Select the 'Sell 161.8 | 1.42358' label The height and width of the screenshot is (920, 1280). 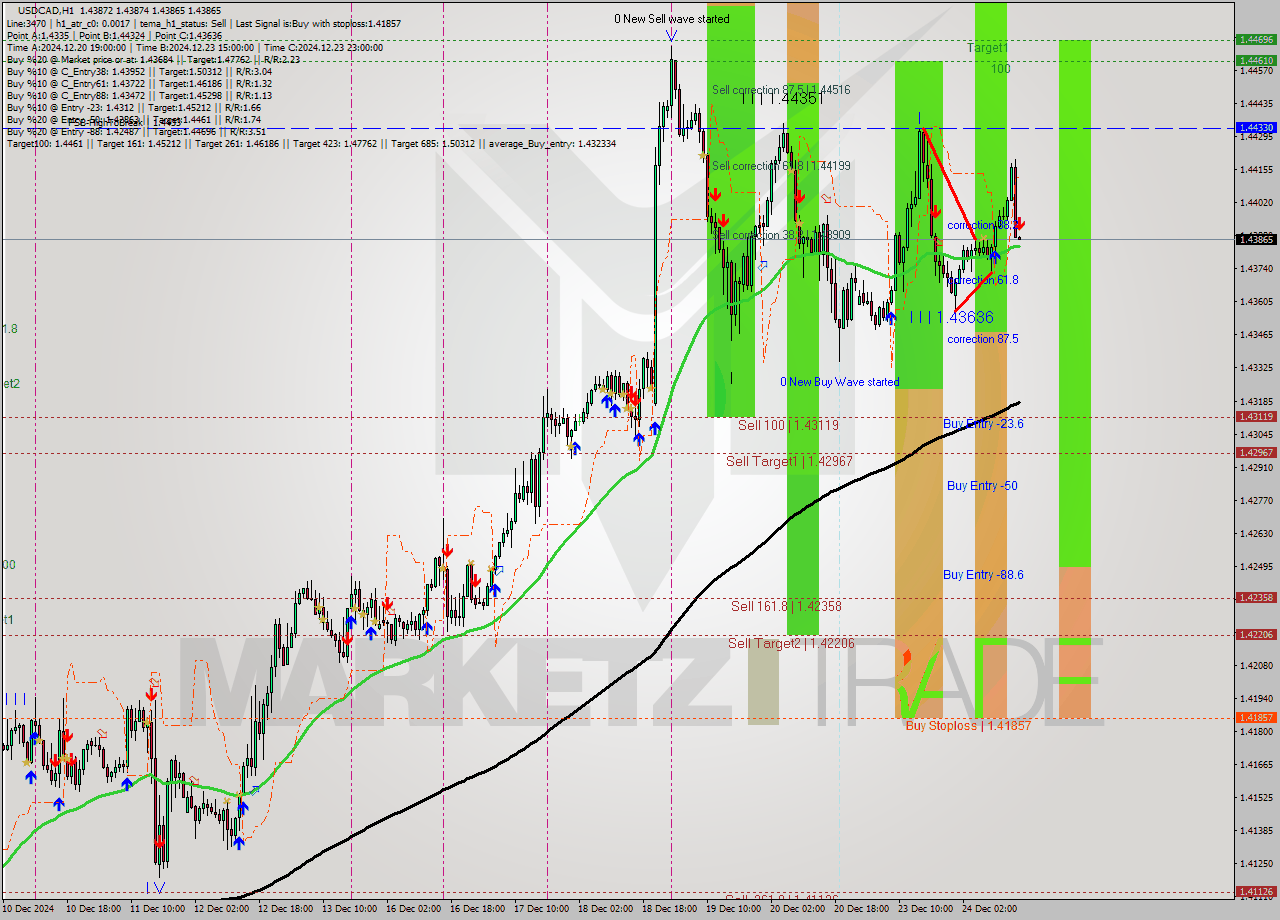[786, 606]
